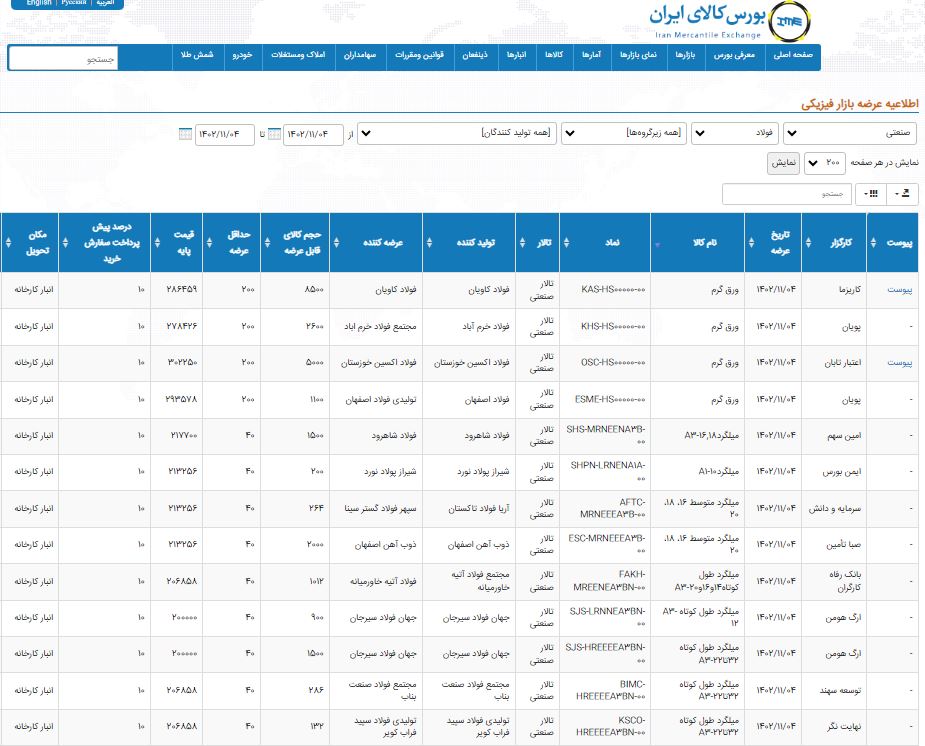
Task: Open the همه زیرگروه‌ها subgroup dropdown
Action: 624,133
